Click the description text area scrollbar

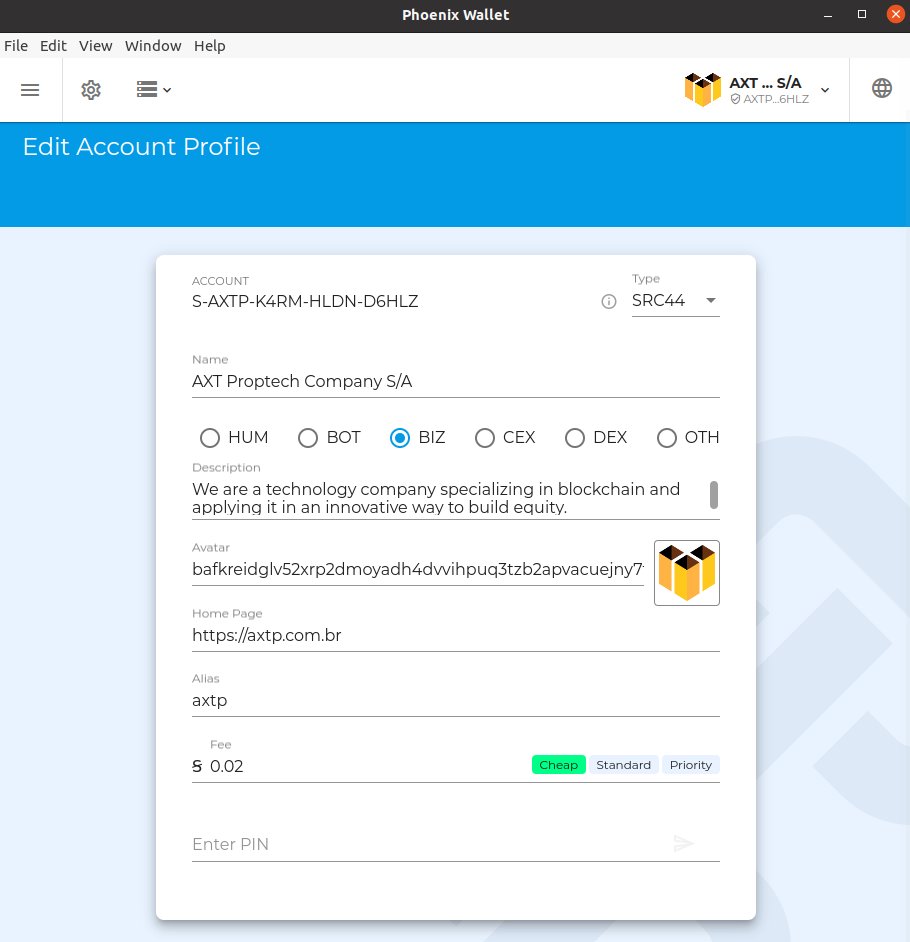click(x=714, y=495)
